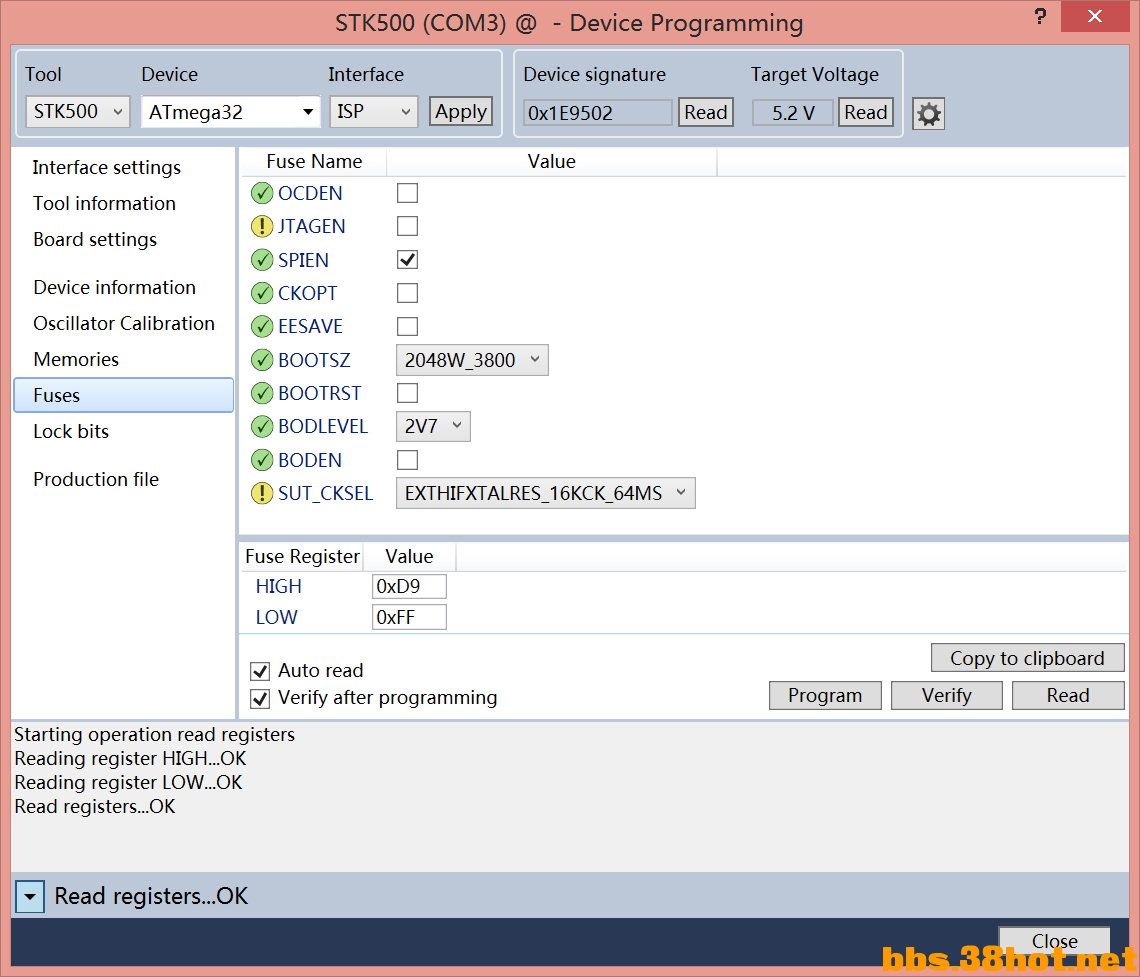Click the SPIEN green check icon

pos(262,260)
